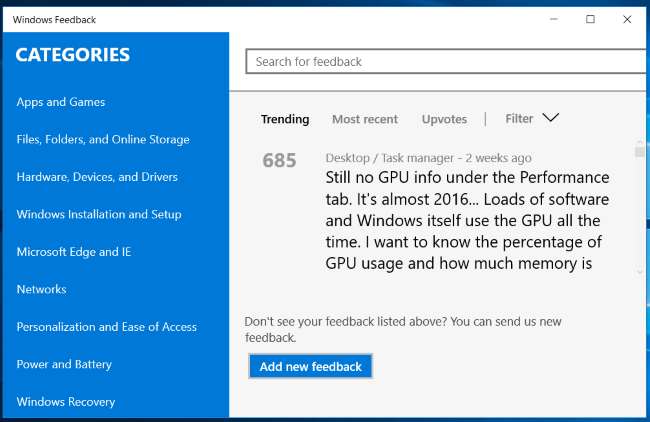This screenshot has height=422, width=650.
Task: Open the Apps and Games category
Action: 61,102
